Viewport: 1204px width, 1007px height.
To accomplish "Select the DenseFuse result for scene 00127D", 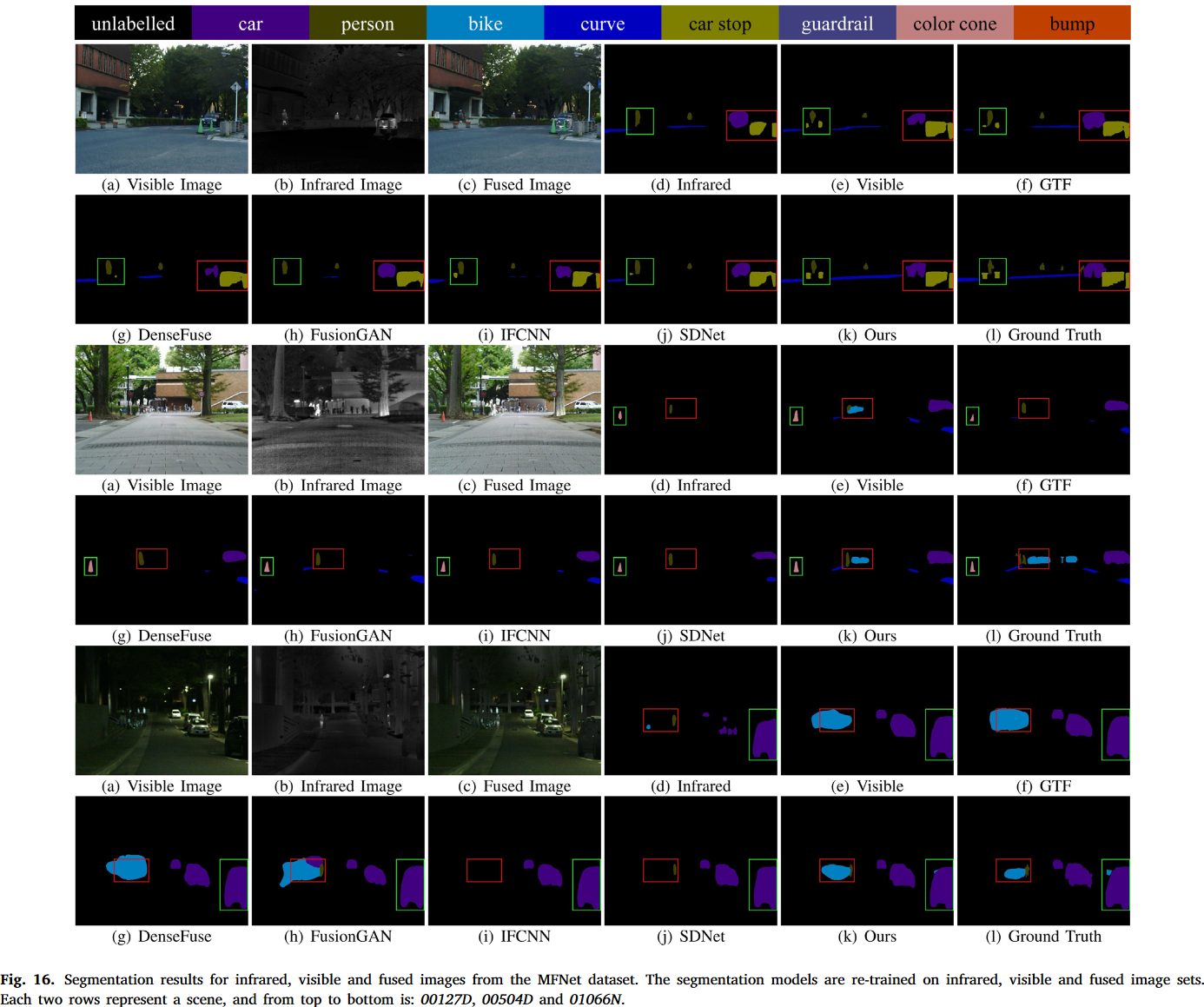I will (161, 257).
